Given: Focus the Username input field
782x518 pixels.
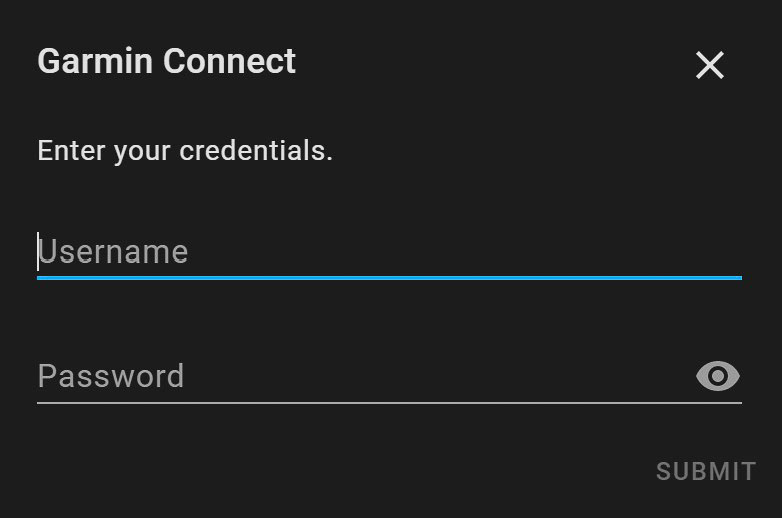Looking at the screenshot, I should pos(389,252).
